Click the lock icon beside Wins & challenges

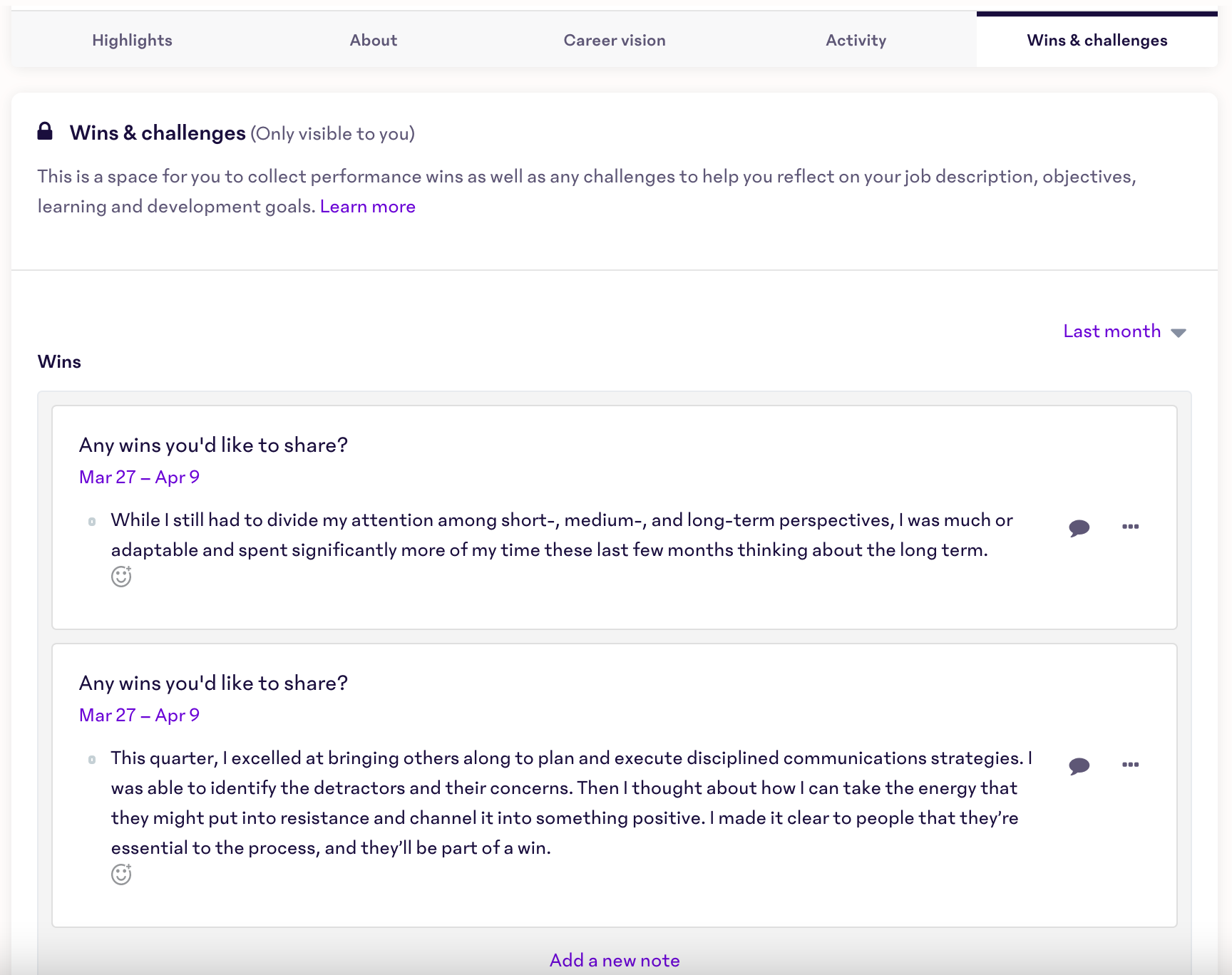(x=45, y=131)
